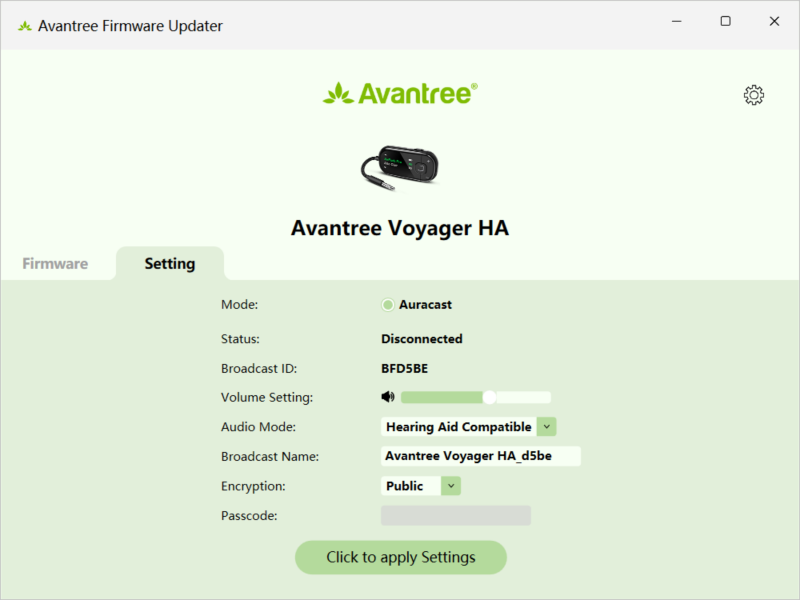800x600 pixels.
Task: Open the Encryption dropdown arrow
Action: (x=451, y=486)
